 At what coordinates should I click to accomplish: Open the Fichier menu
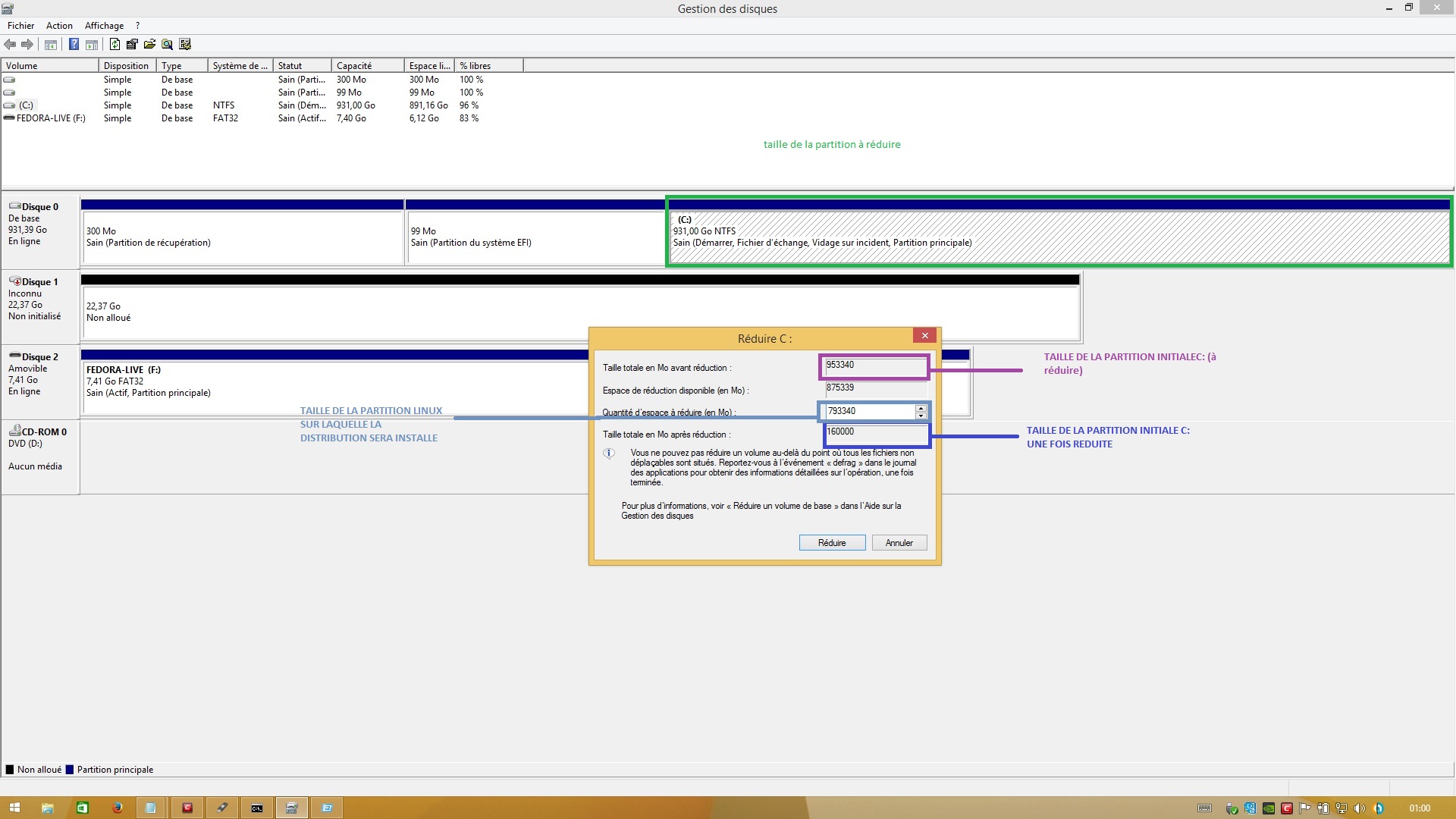pyautogui.click(x=20, y=26)
